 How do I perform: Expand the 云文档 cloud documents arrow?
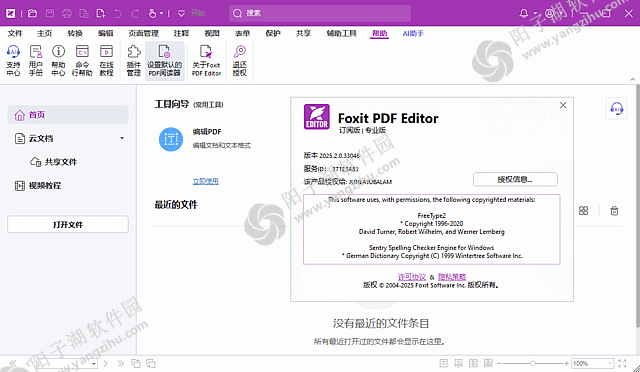[122, 138]
